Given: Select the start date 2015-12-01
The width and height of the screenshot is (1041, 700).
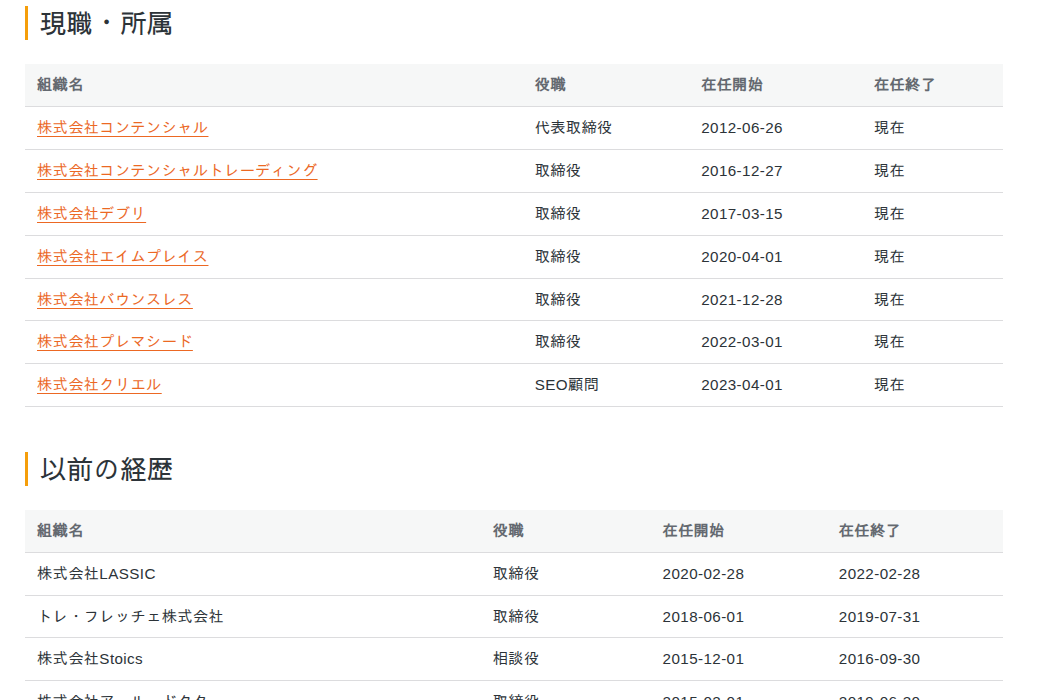Looking at the screenshot, I should tap(703, 659).
